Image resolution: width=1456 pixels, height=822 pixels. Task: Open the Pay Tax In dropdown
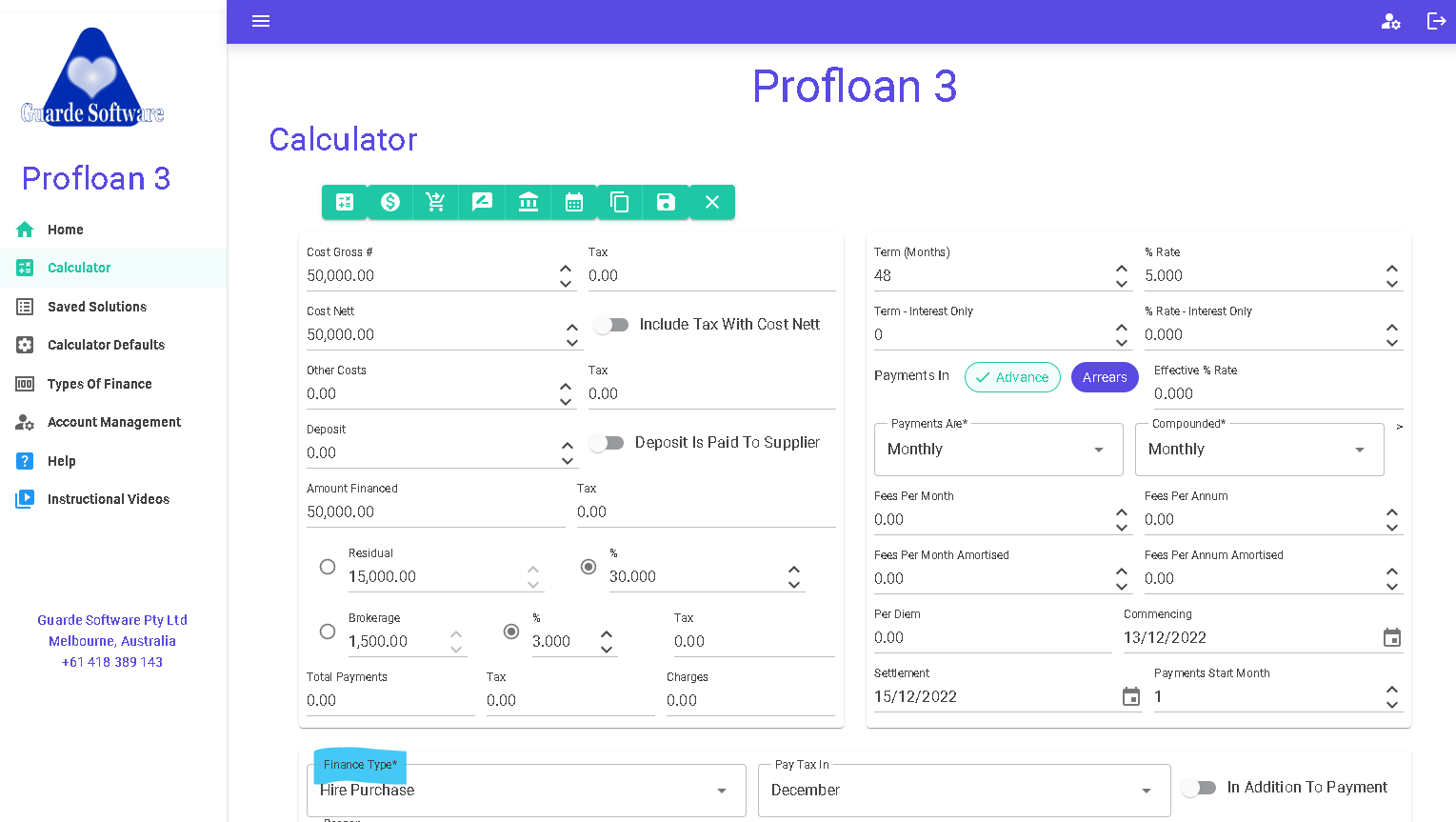point(965,791)
